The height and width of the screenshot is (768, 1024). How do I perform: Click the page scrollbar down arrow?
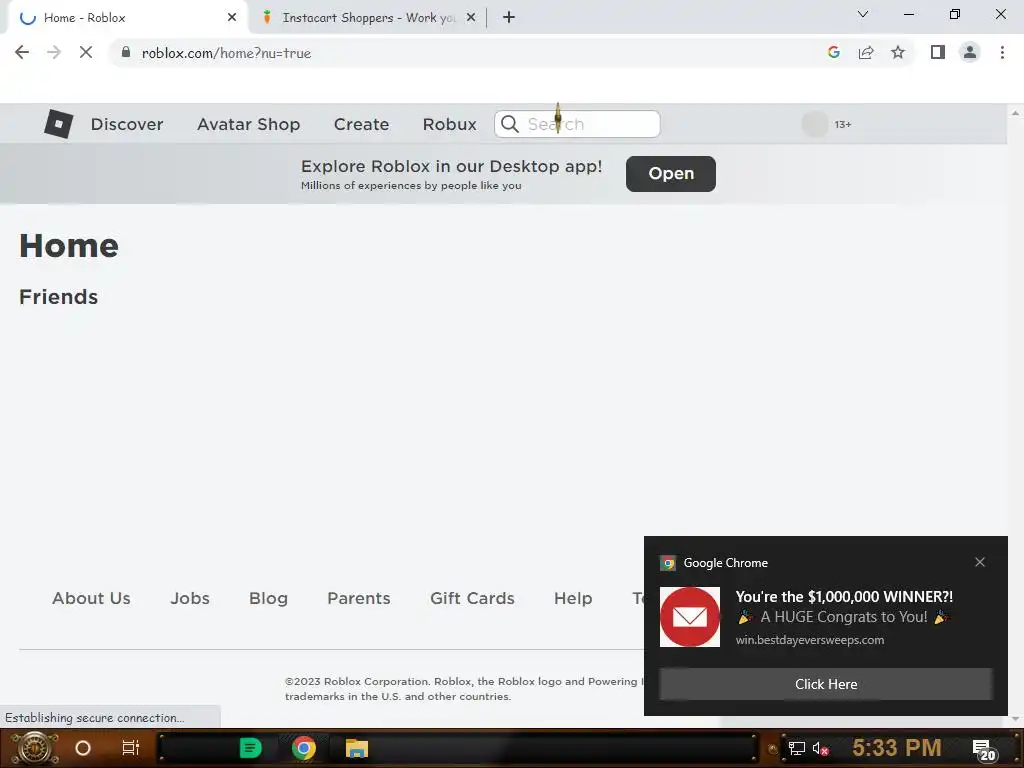[1015, 719]
